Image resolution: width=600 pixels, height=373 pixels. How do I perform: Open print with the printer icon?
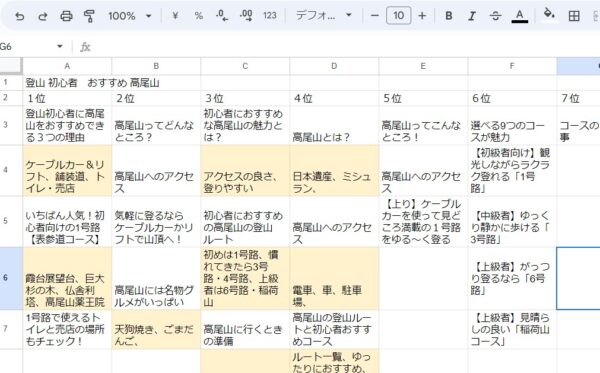(x=66, y=16)
